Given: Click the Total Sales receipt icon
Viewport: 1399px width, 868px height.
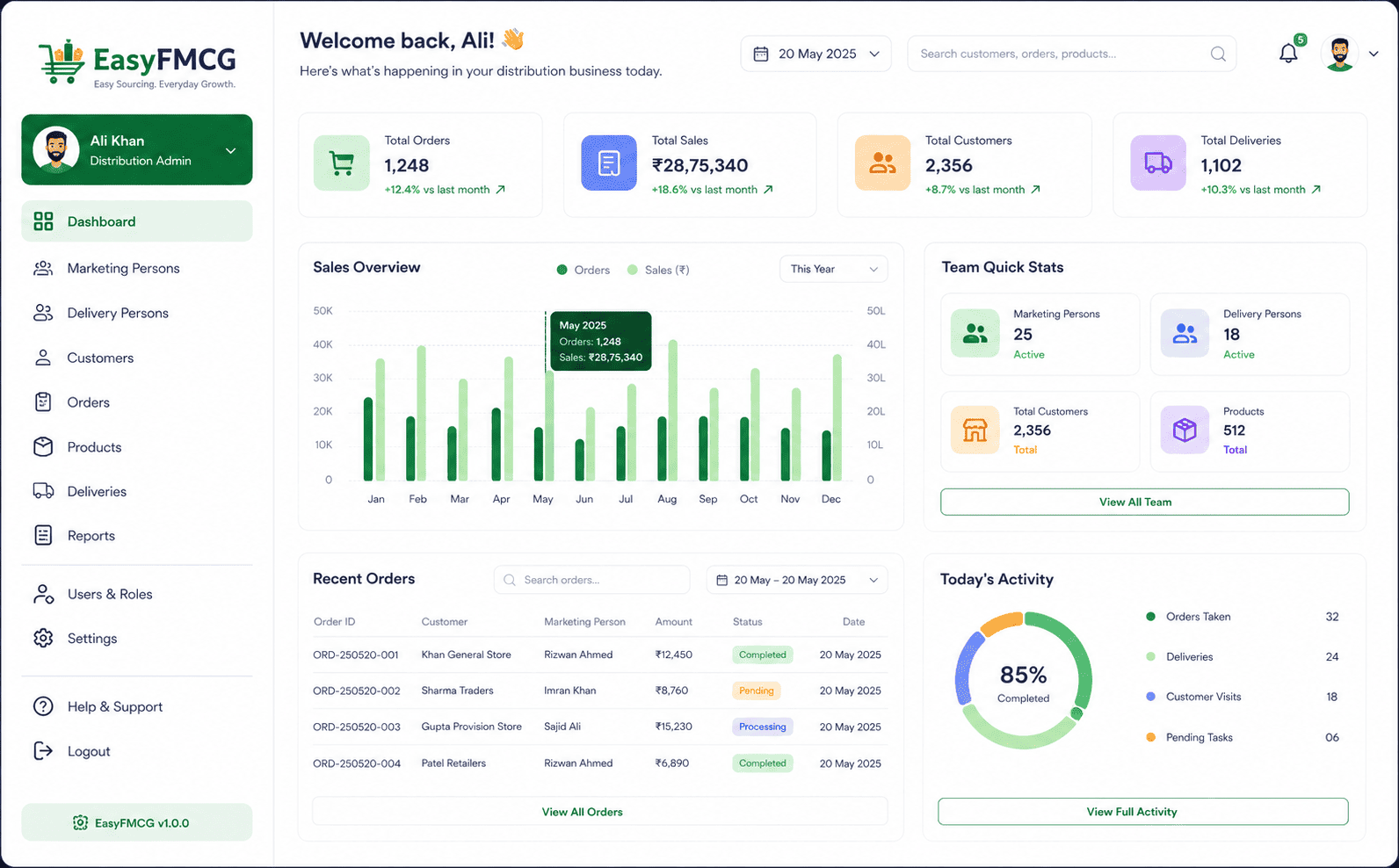Looking at the screenshot, I should click(x=609, y=163).
